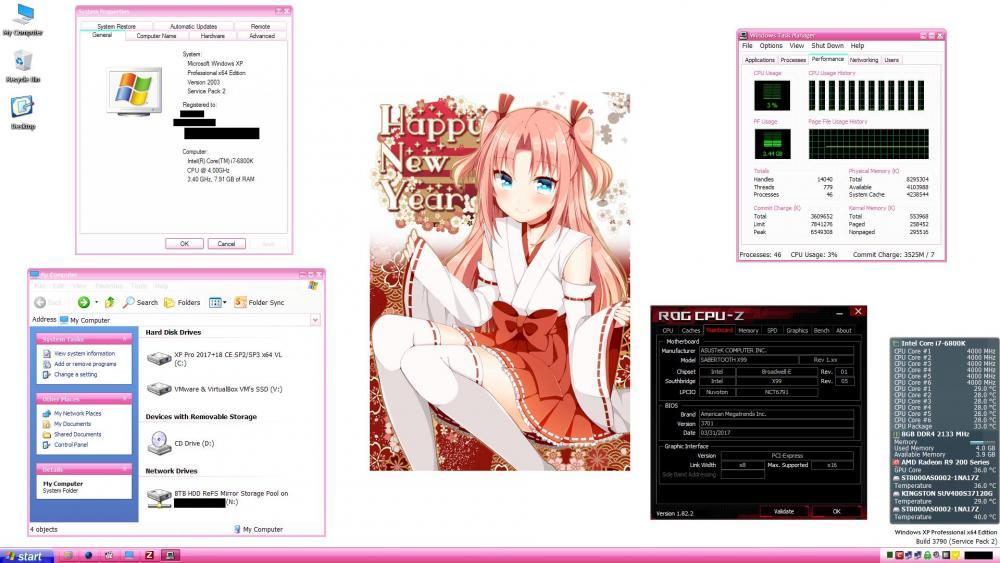Click View system information link

pyautogui.click(x=84, y=353)
